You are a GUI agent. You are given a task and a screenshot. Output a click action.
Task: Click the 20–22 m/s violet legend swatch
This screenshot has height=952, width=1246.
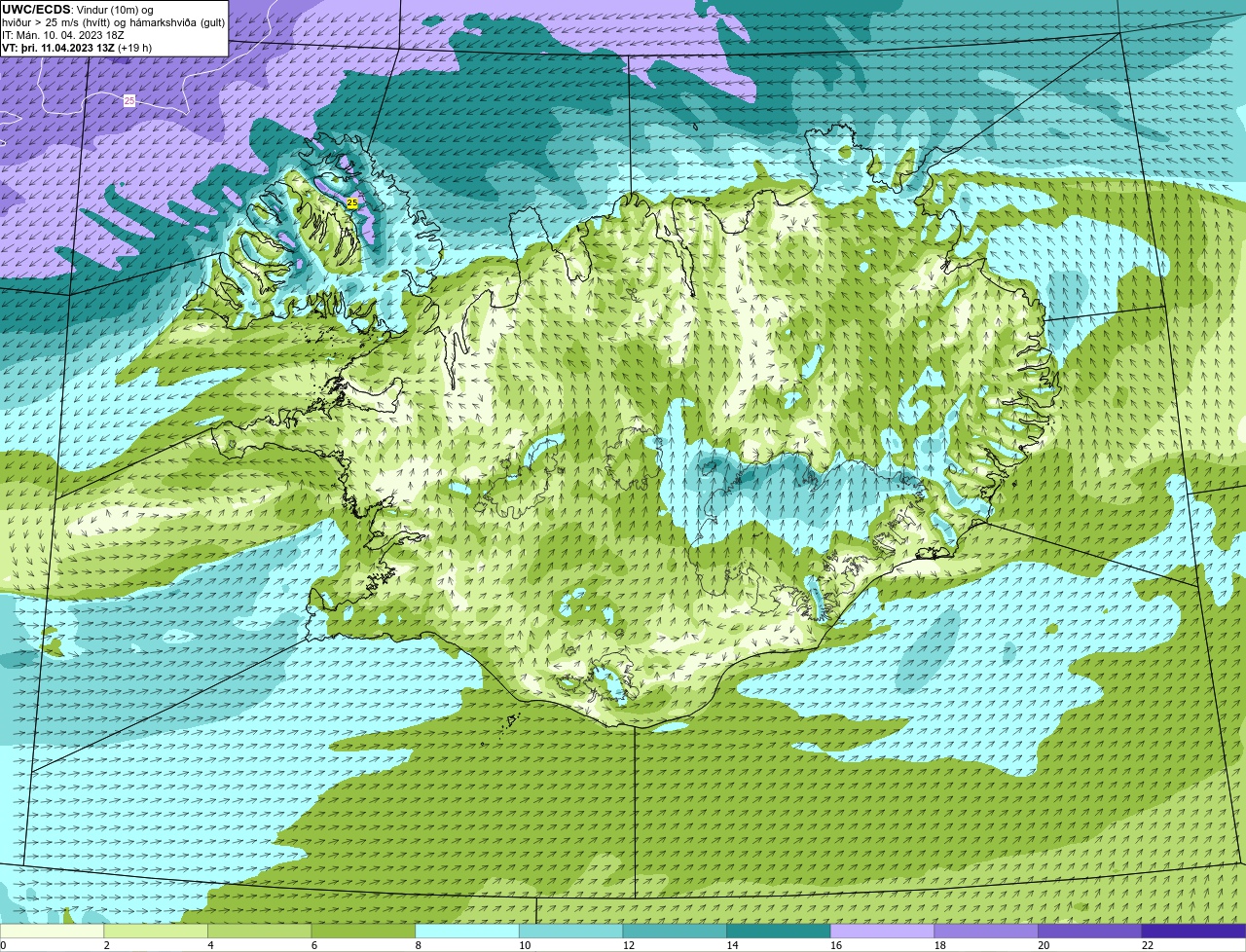point(1090,932)
